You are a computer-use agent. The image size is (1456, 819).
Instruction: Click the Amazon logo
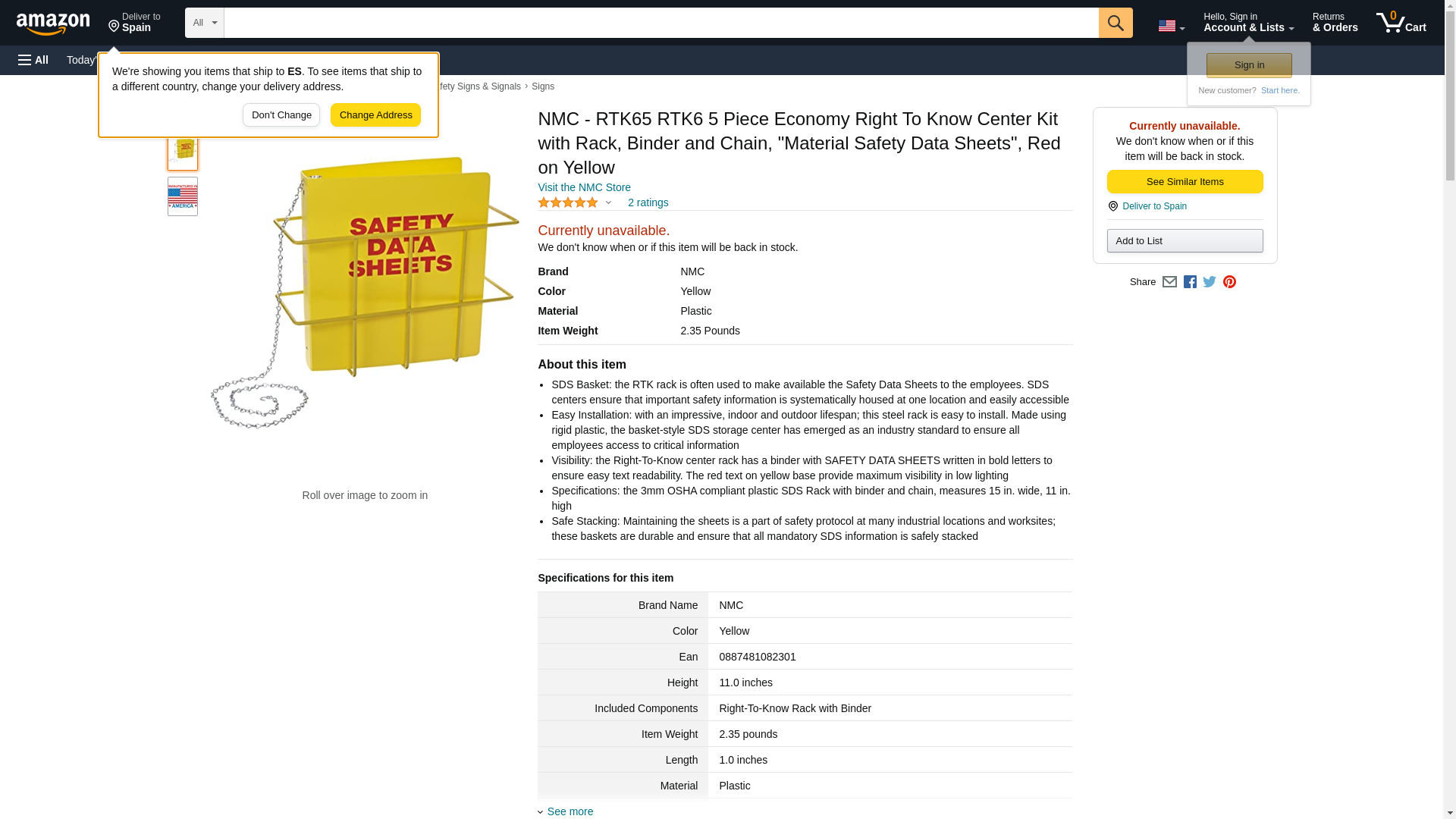tap(53, 24)
